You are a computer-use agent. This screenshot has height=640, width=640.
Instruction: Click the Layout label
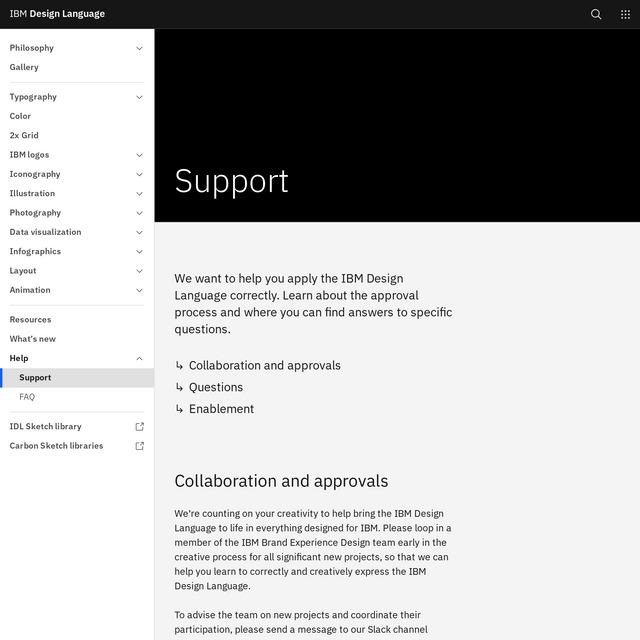(x=23, y=271)
